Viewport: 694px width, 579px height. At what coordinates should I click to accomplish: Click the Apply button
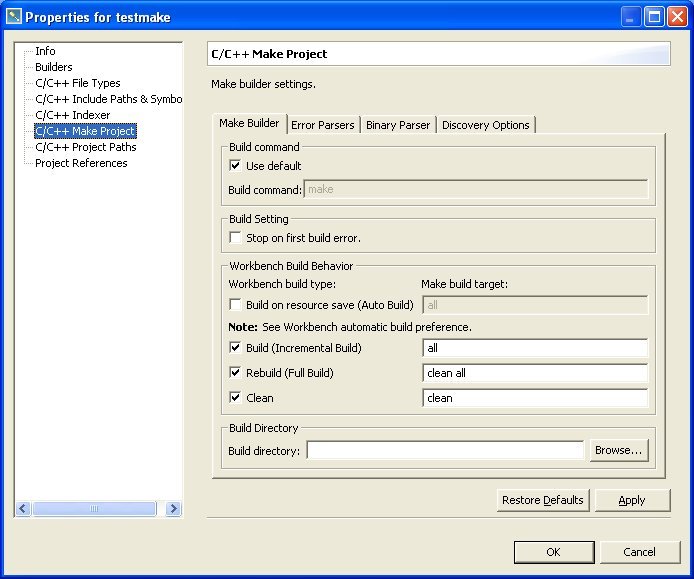(x=631, y=500)
